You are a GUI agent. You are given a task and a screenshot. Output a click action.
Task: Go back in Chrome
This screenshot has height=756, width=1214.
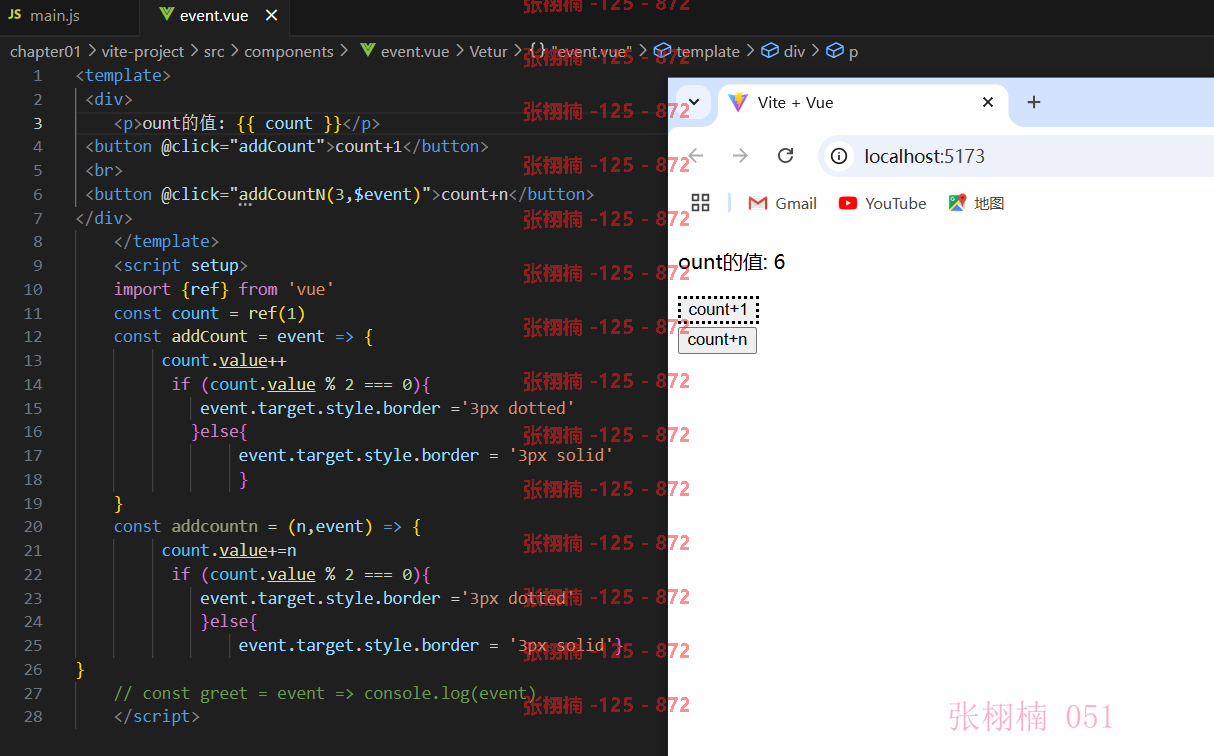(695, 155)
